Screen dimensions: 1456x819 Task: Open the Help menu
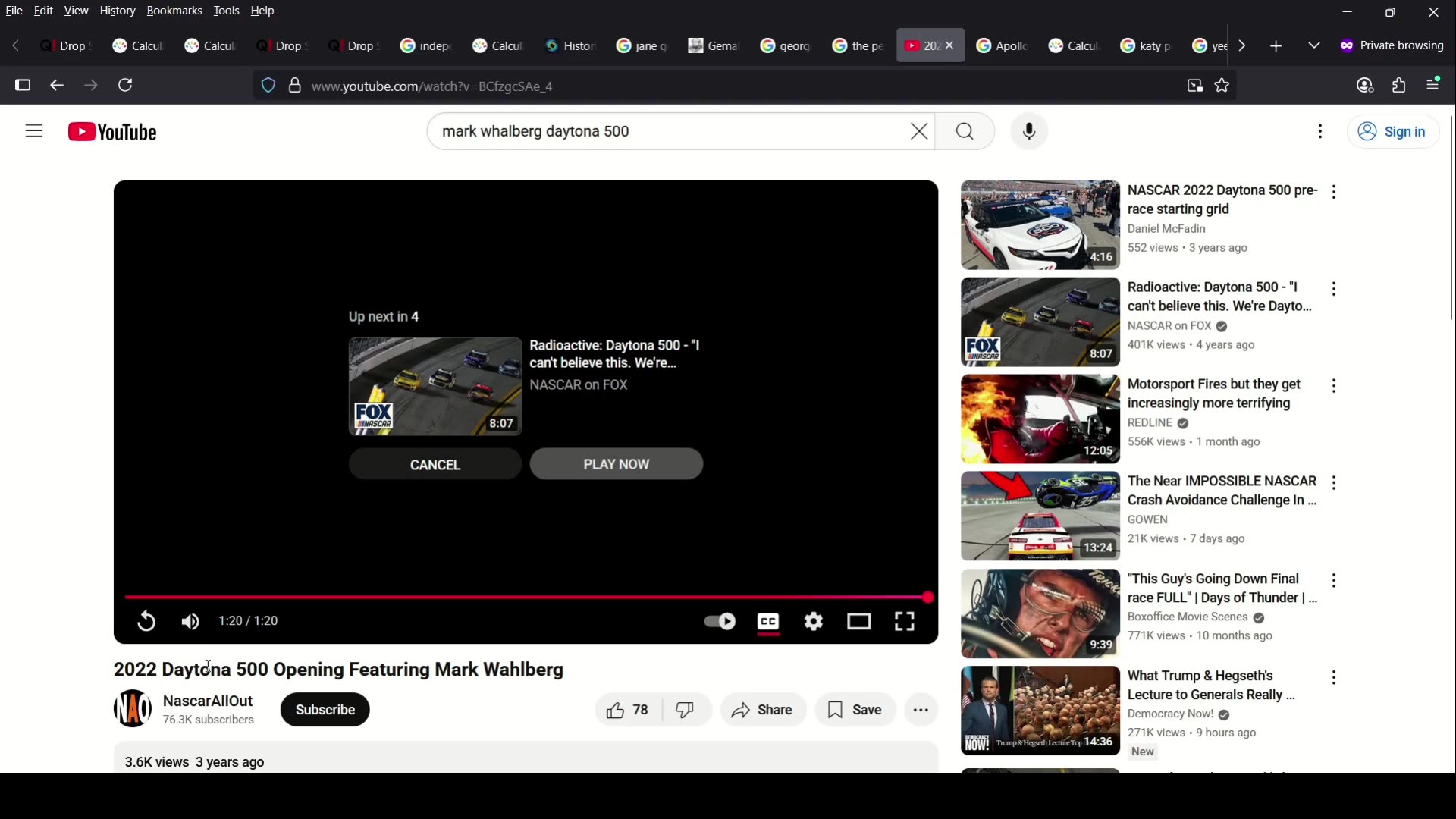click(262, 11)
